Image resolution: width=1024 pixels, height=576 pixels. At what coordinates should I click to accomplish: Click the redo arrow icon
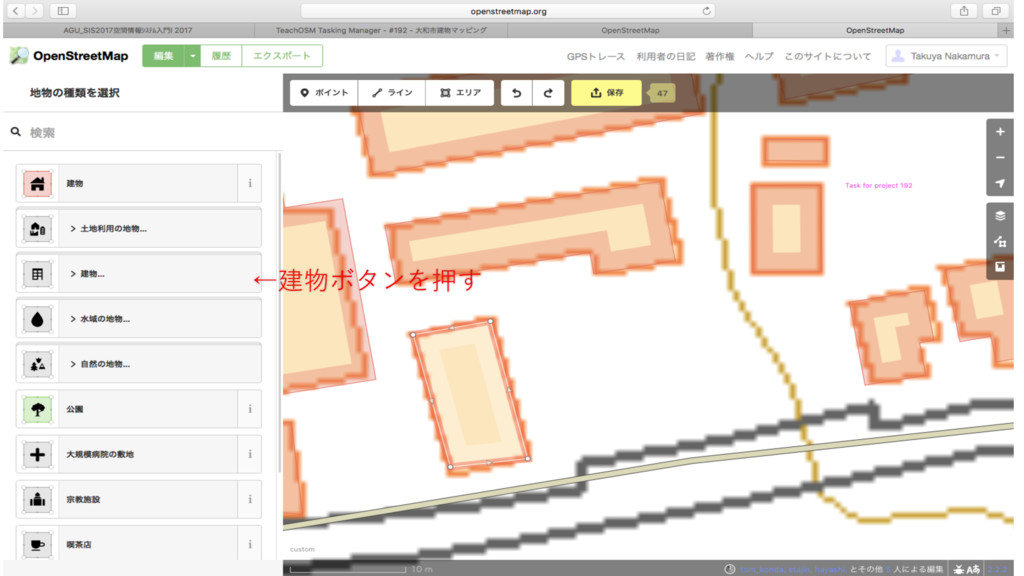click(548, 93)
